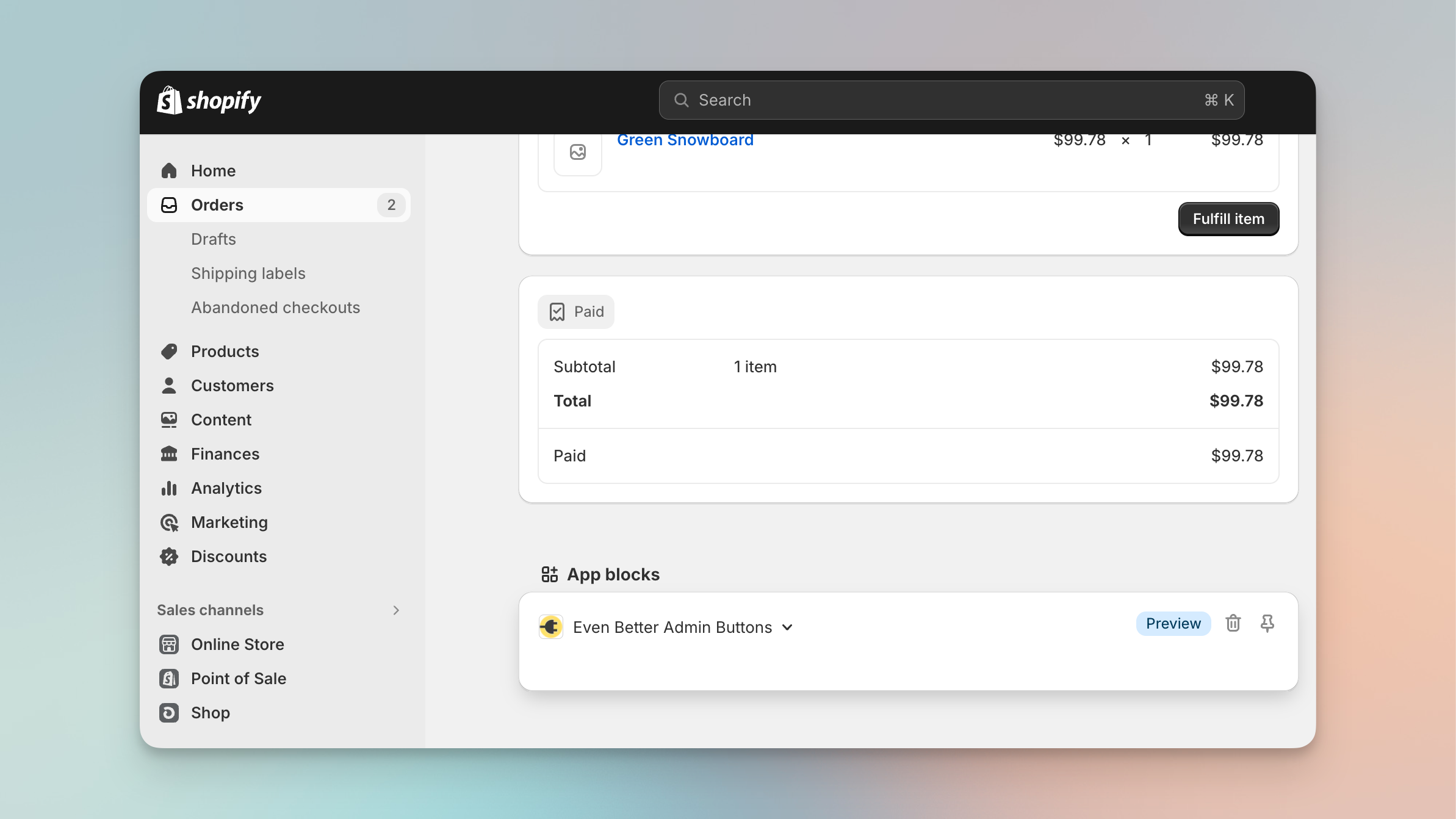Click the Discounts badge icon
The height and width of the screenshot is (819, 1456).
pos(169,557)
